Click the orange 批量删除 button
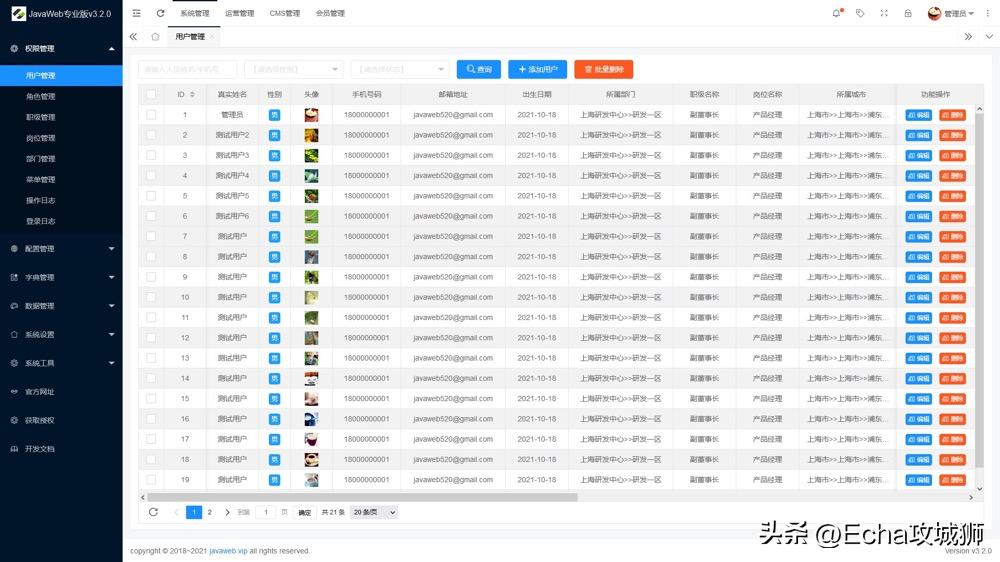The image size is (1000, 562). coord(603,69)
